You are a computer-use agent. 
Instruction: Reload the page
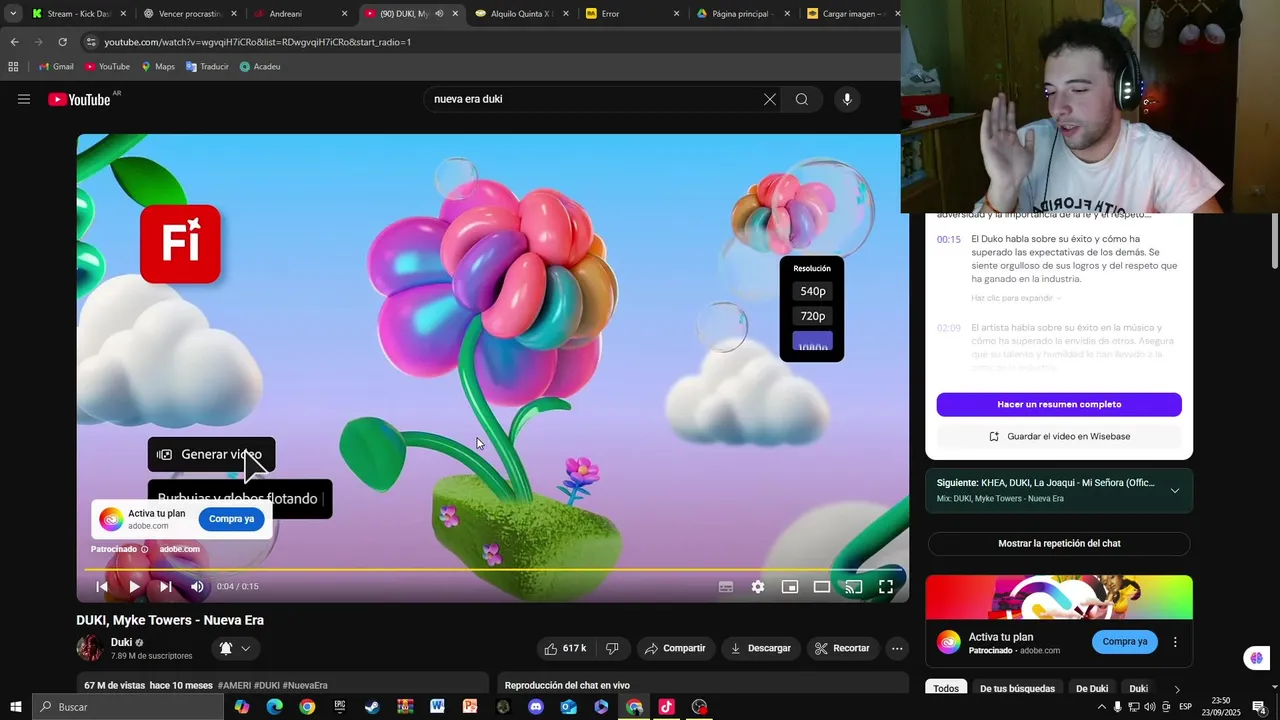pyautogui.click(x=62, y=42)
